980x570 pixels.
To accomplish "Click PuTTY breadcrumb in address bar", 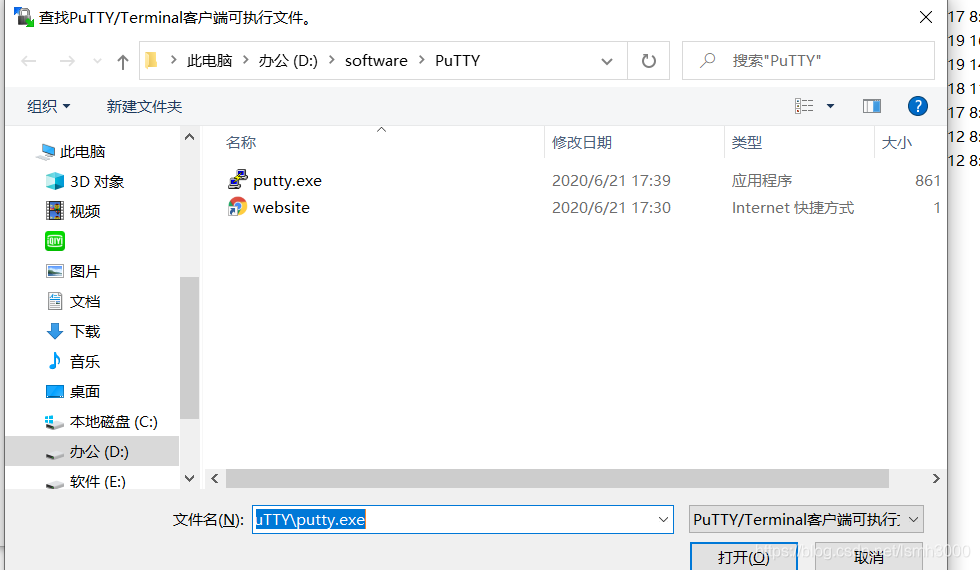I will click(458, 61).
